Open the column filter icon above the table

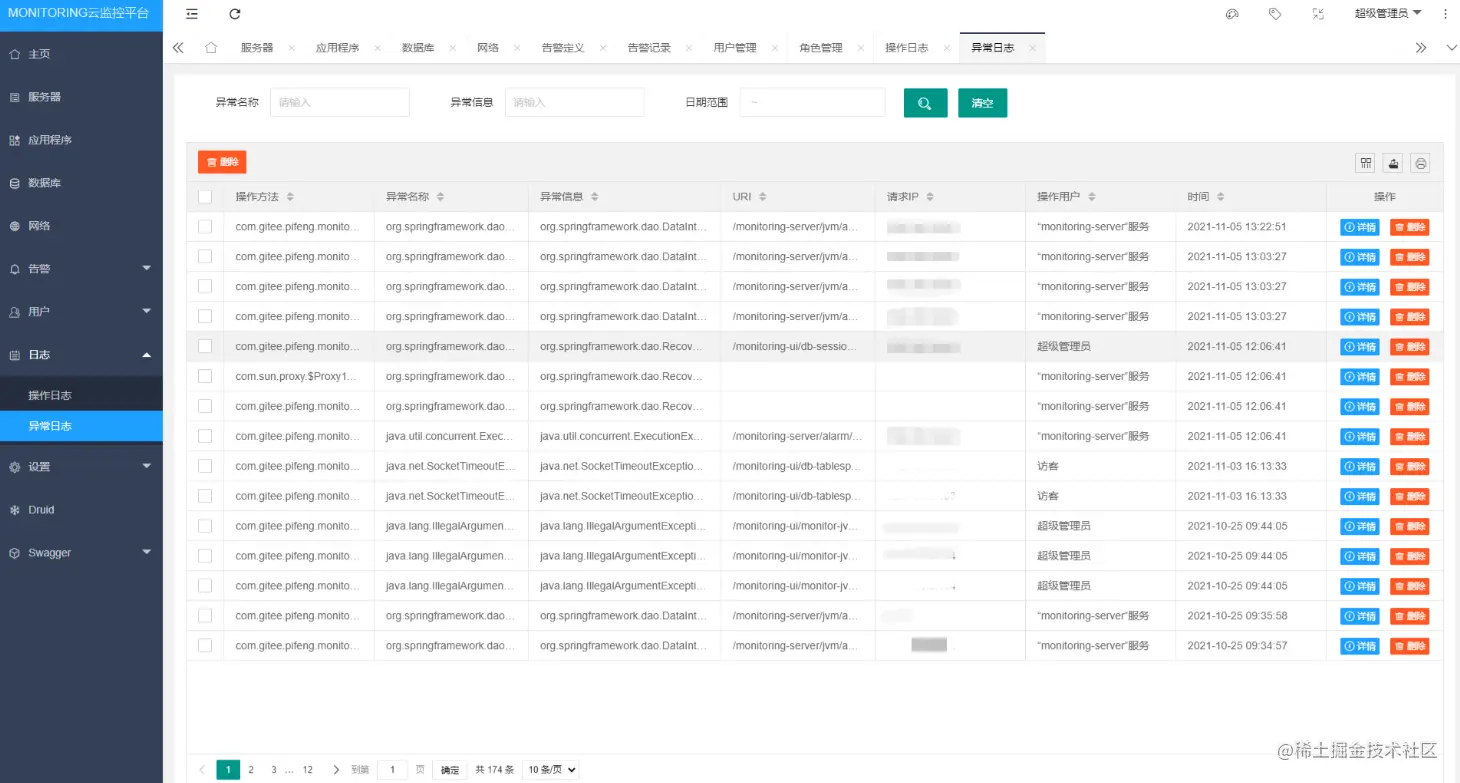pyautogui.click(x=1365, y=163)
